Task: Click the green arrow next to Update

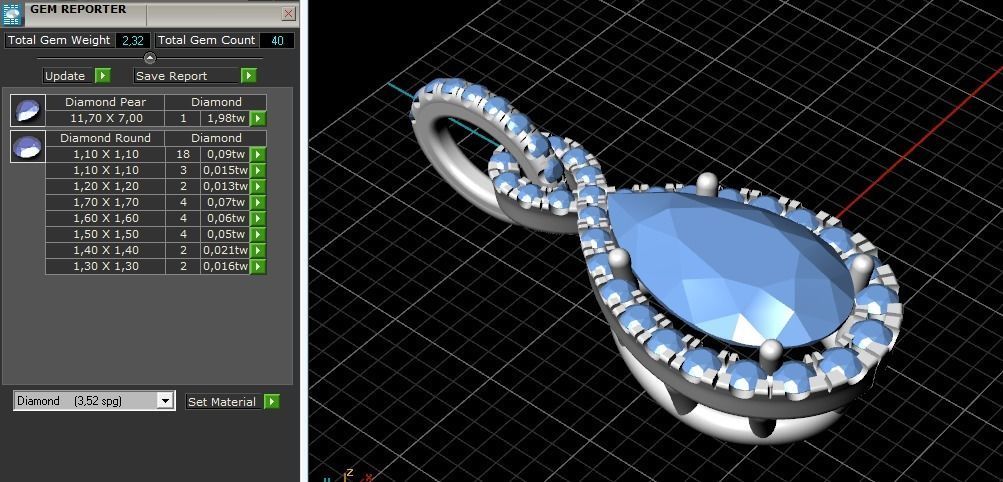Action: click(102, 75)
